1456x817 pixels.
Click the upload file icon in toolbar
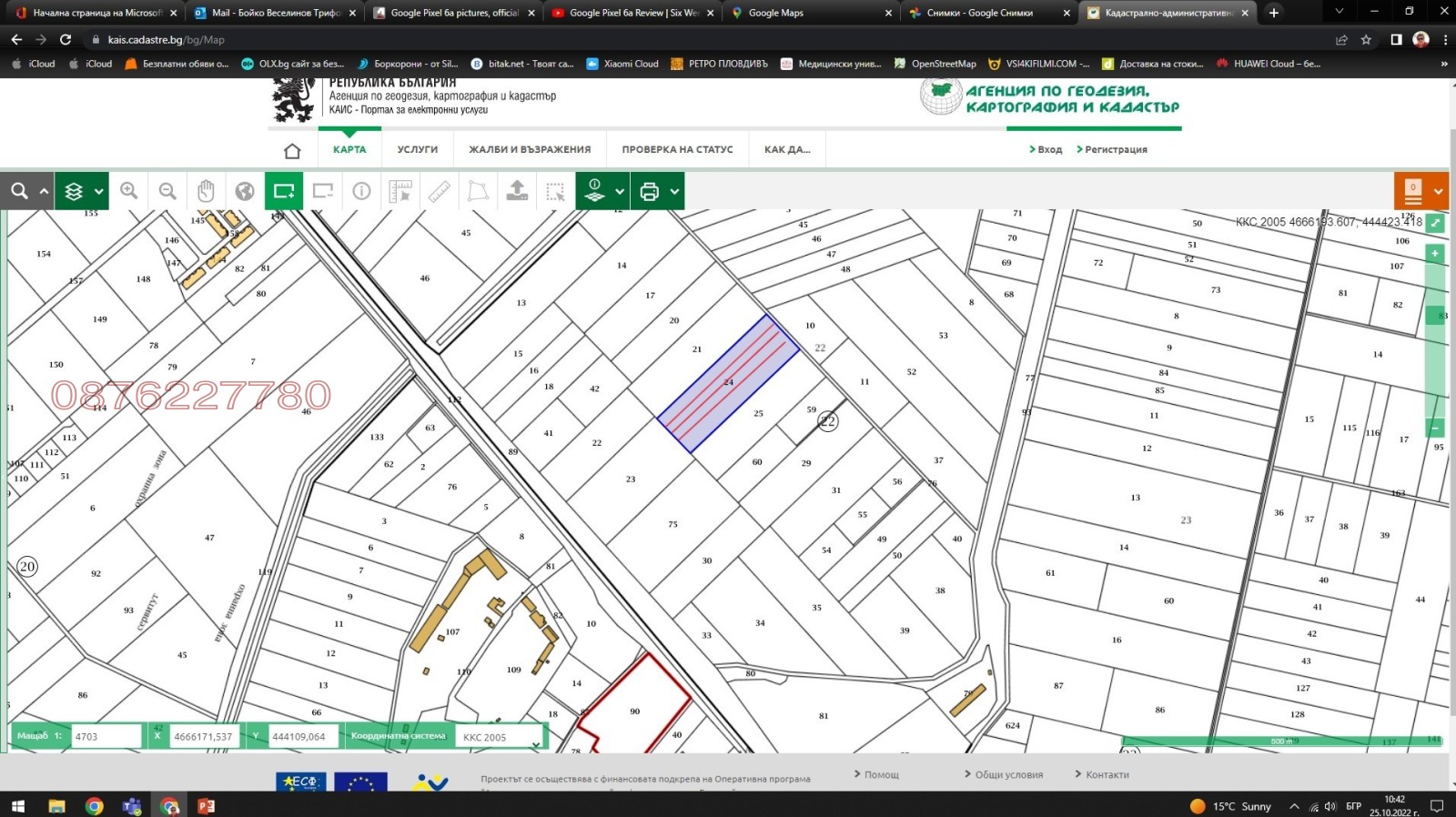click(x=517, y=191)
